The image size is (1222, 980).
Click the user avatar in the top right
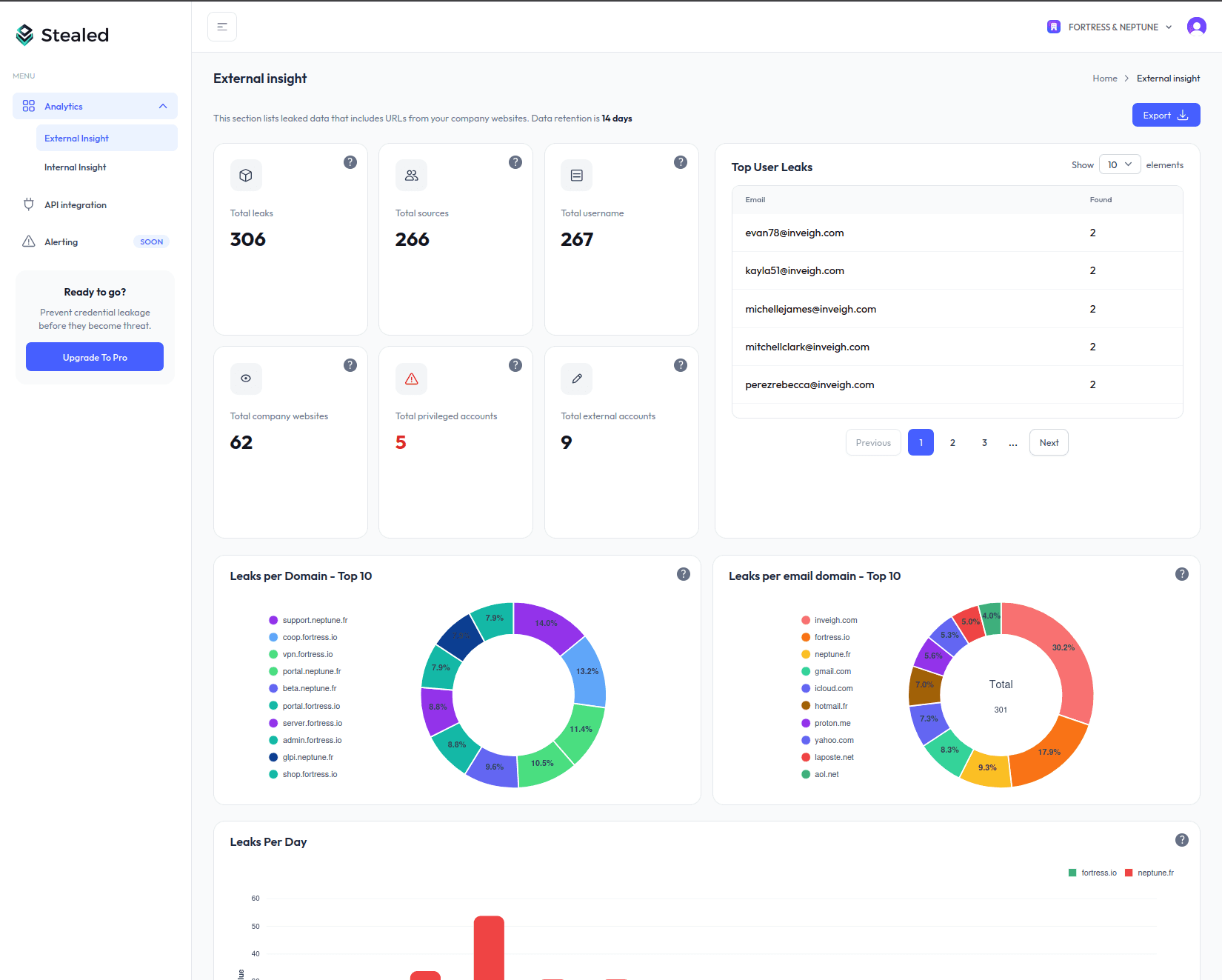1197,26
